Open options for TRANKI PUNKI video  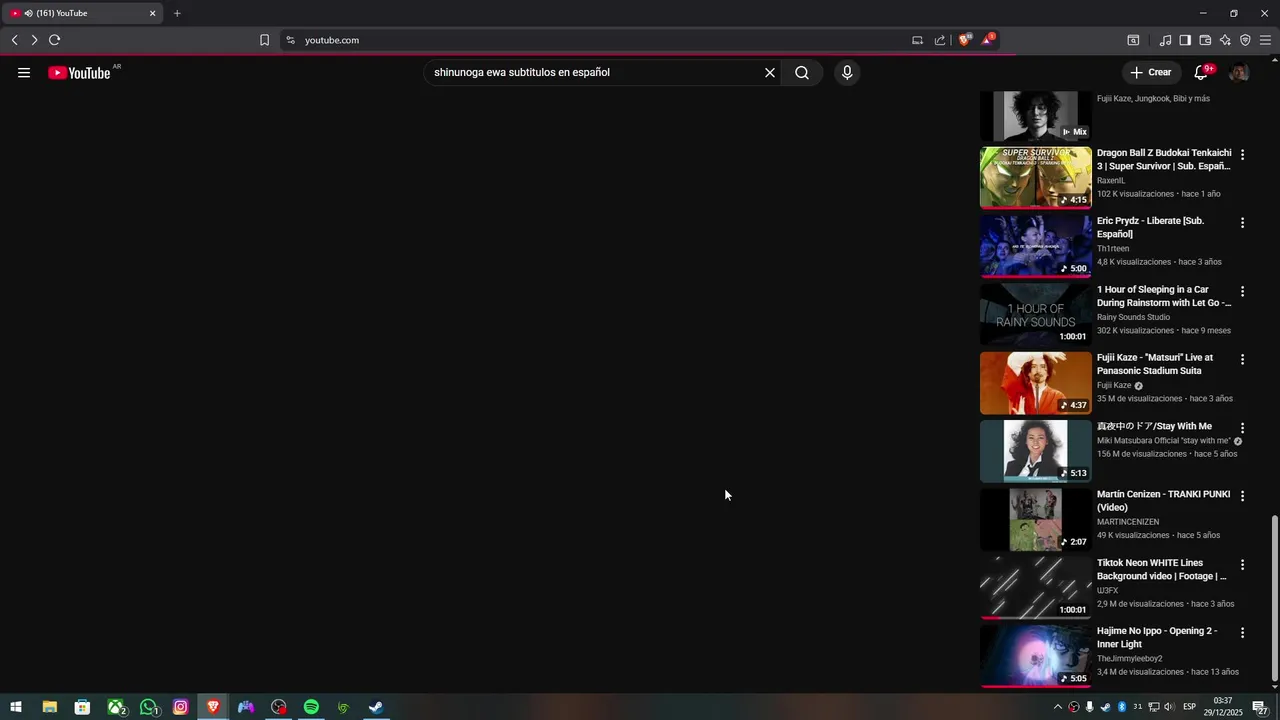[1243, 496]
